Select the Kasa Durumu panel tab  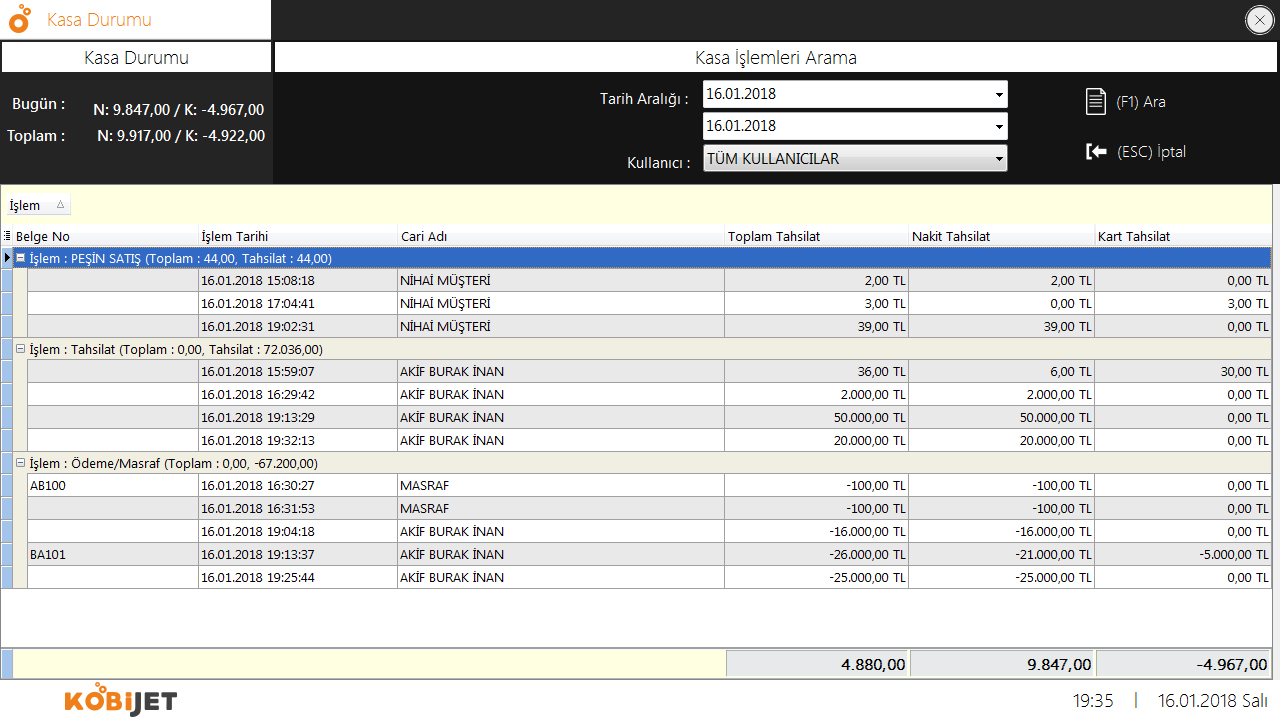point(136,57)
